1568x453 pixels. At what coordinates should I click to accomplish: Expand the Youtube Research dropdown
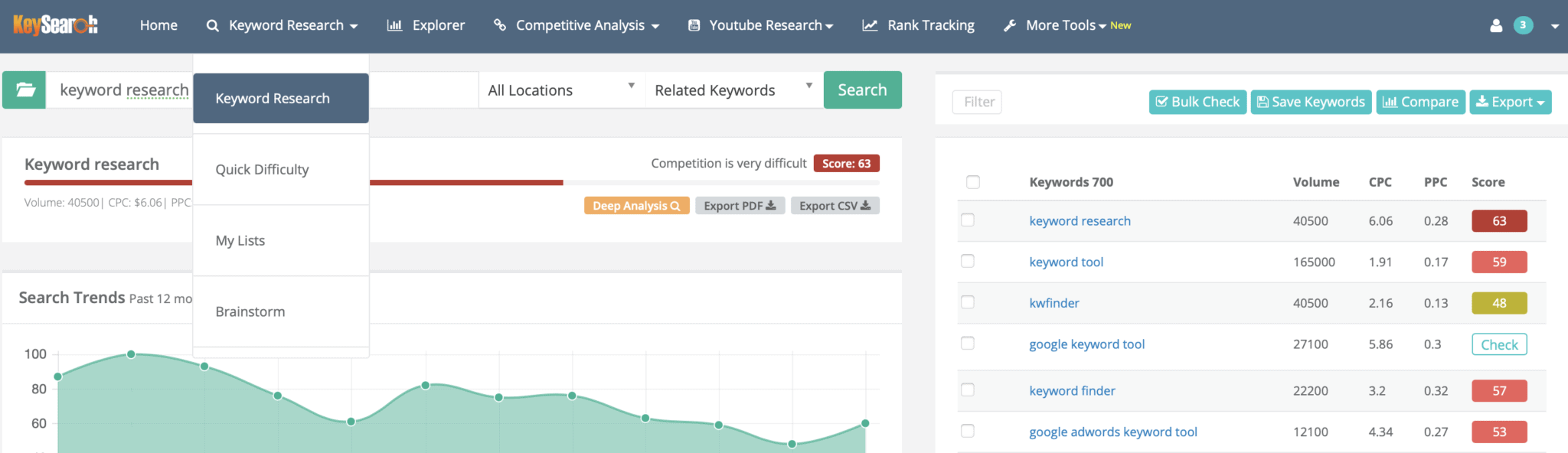760,25
